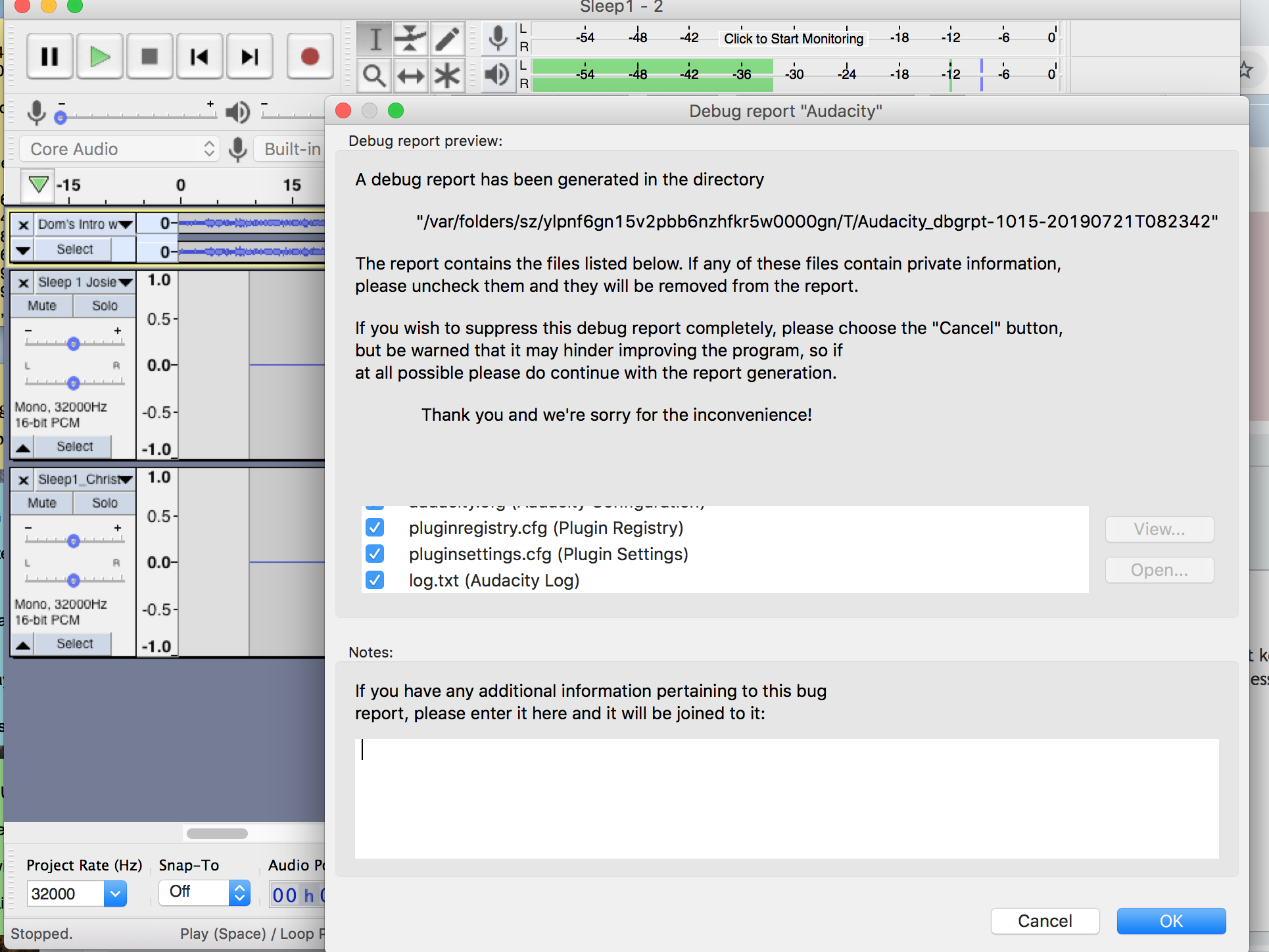Image resolution: width=1269 pixels, height=952 pixels.
Task: Skip to start of project
Action: pos(199,57)
